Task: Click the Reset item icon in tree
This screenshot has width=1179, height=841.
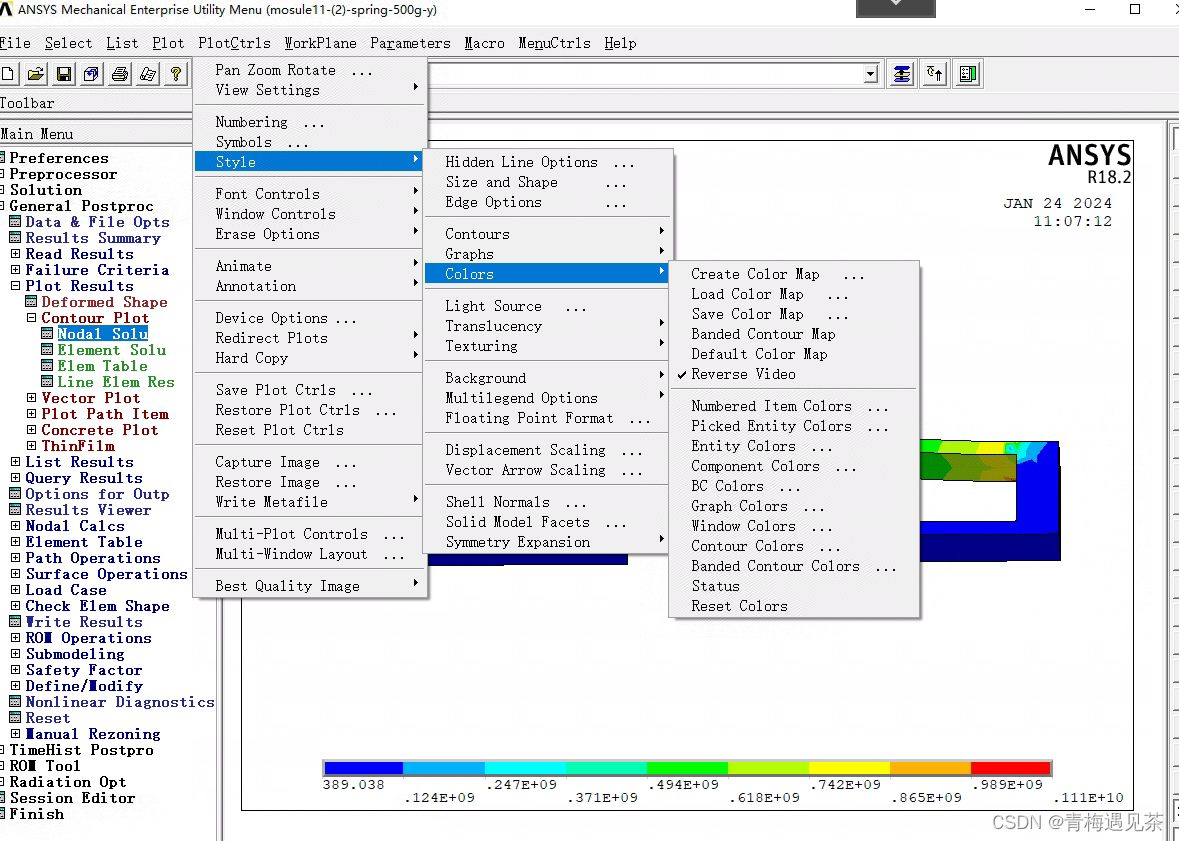Action: click(x=15, y=718)
